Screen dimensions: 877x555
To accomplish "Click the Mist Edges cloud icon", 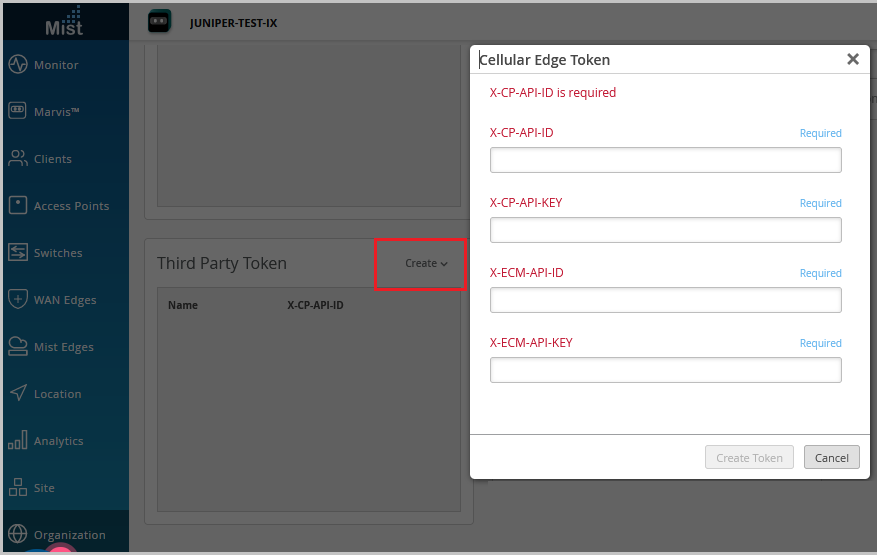I will pos(17,347).
